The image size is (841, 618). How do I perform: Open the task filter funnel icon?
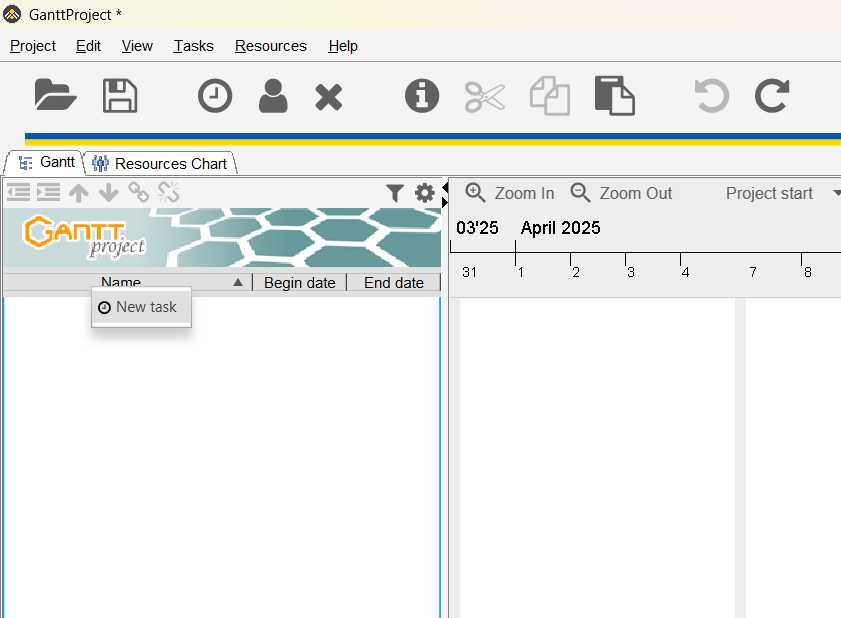point(395,193)
